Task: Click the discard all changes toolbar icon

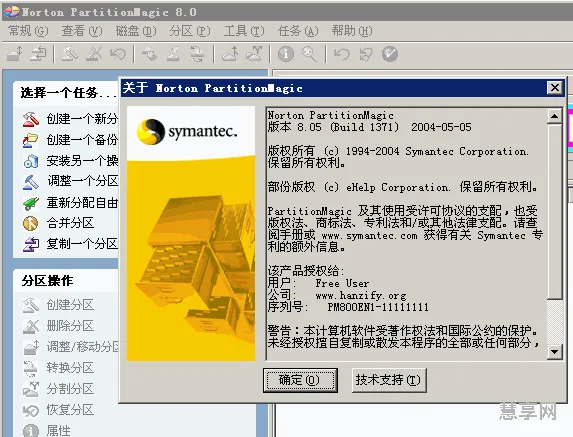Action: click(366, 54)
